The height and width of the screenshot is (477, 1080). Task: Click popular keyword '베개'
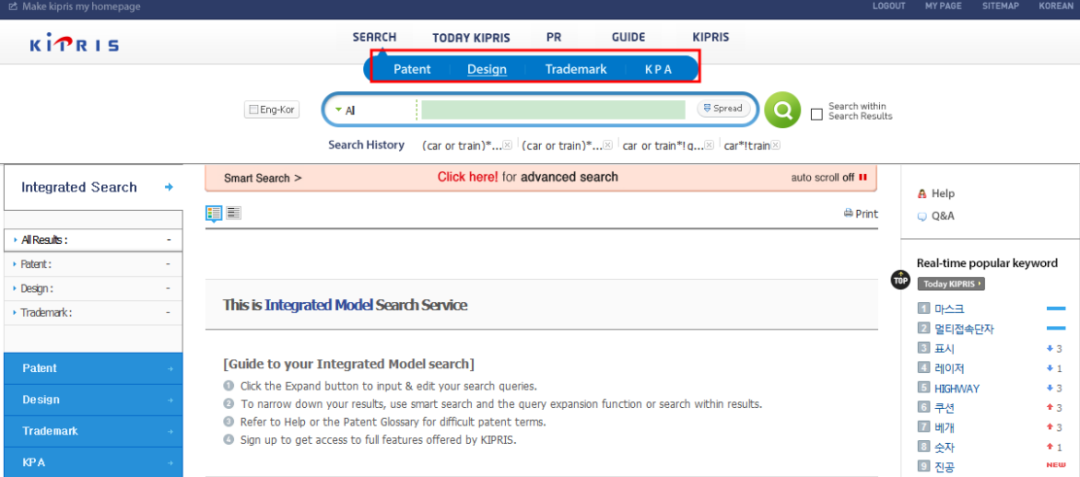click(x=944, y=427)
